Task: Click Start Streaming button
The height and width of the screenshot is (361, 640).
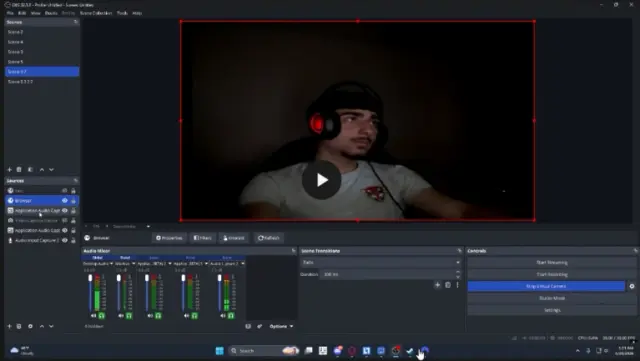Action: point(552,263)
